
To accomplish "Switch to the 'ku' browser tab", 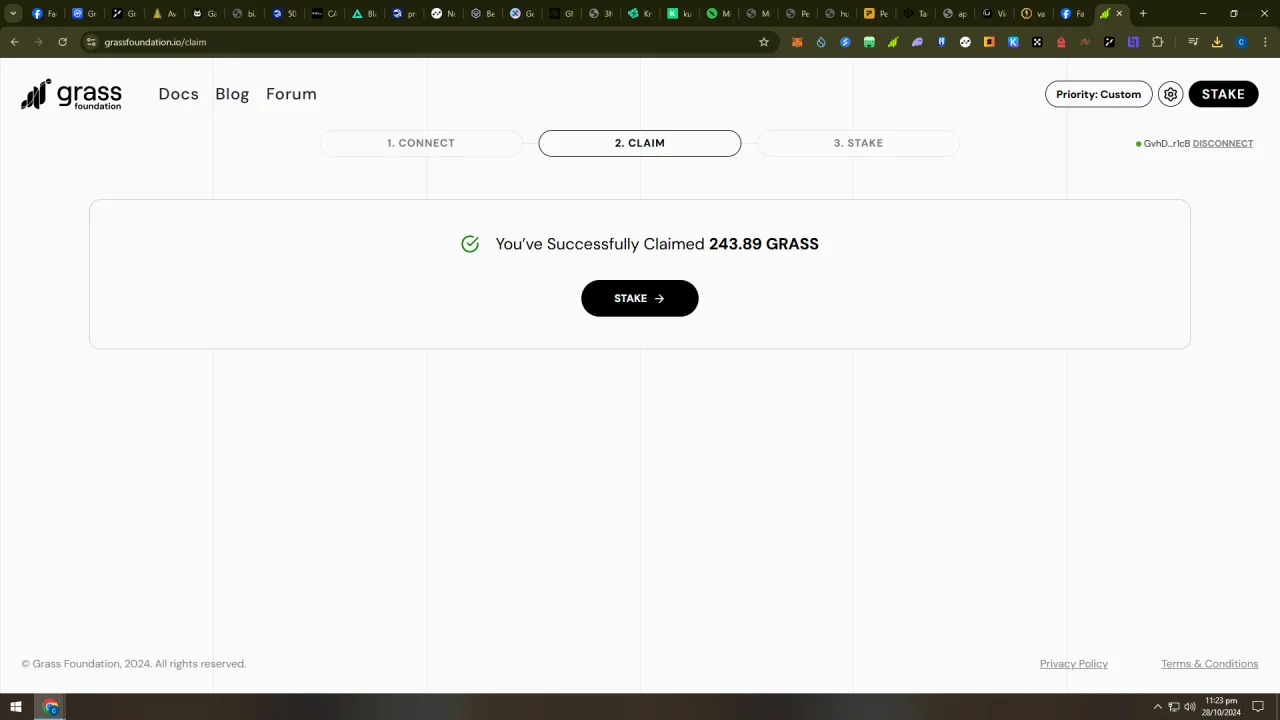I will 680,14.
